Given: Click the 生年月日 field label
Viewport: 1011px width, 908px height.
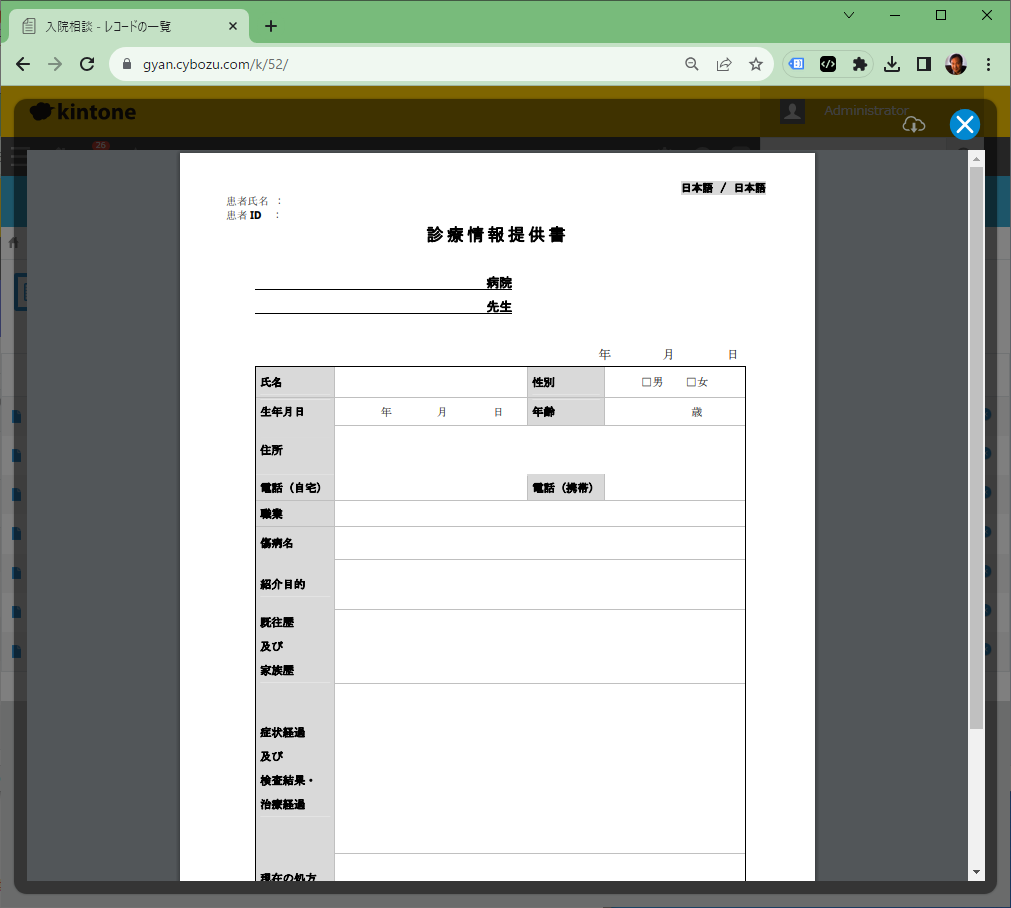Looking at the screenshot, I should [x=282, y=411].
